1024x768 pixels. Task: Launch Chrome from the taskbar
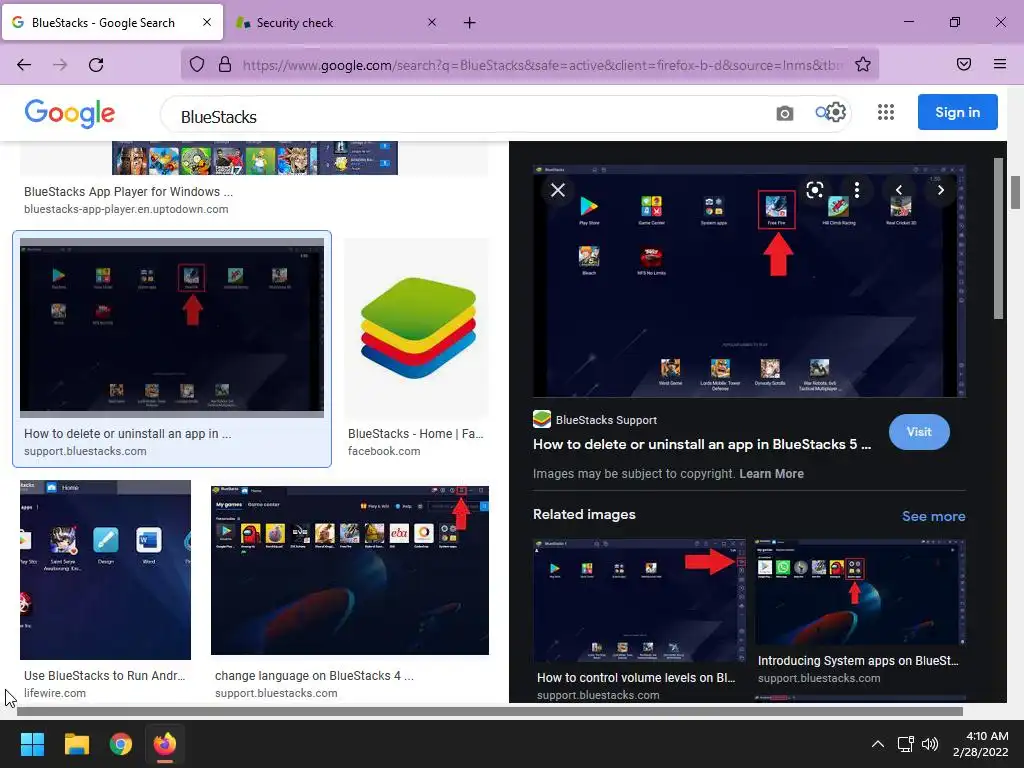coord(121,744)
